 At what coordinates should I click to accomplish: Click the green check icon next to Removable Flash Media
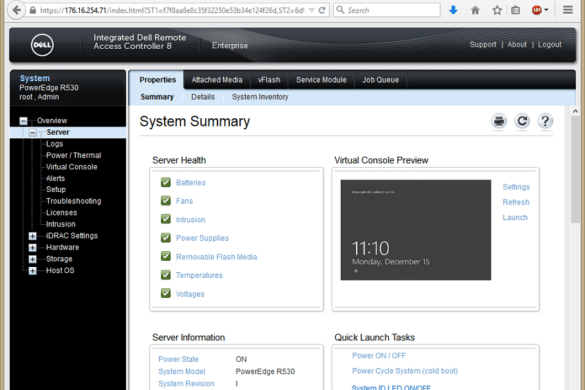point(166,256)
